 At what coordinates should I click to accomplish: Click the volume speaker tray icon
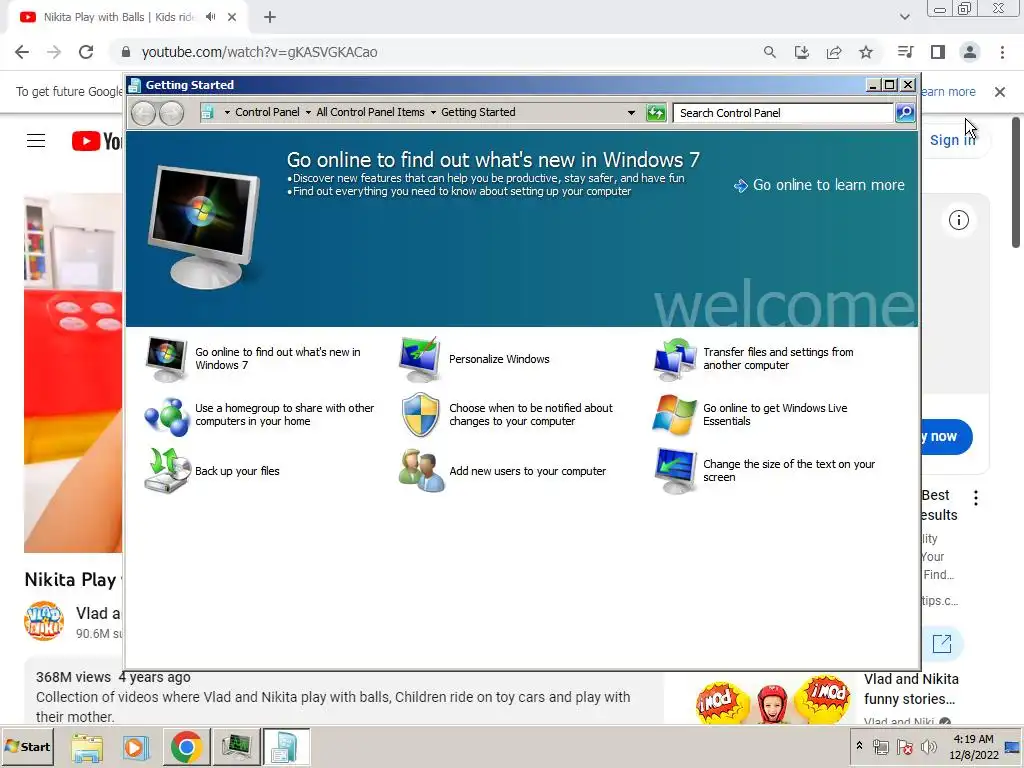point(928,747)
